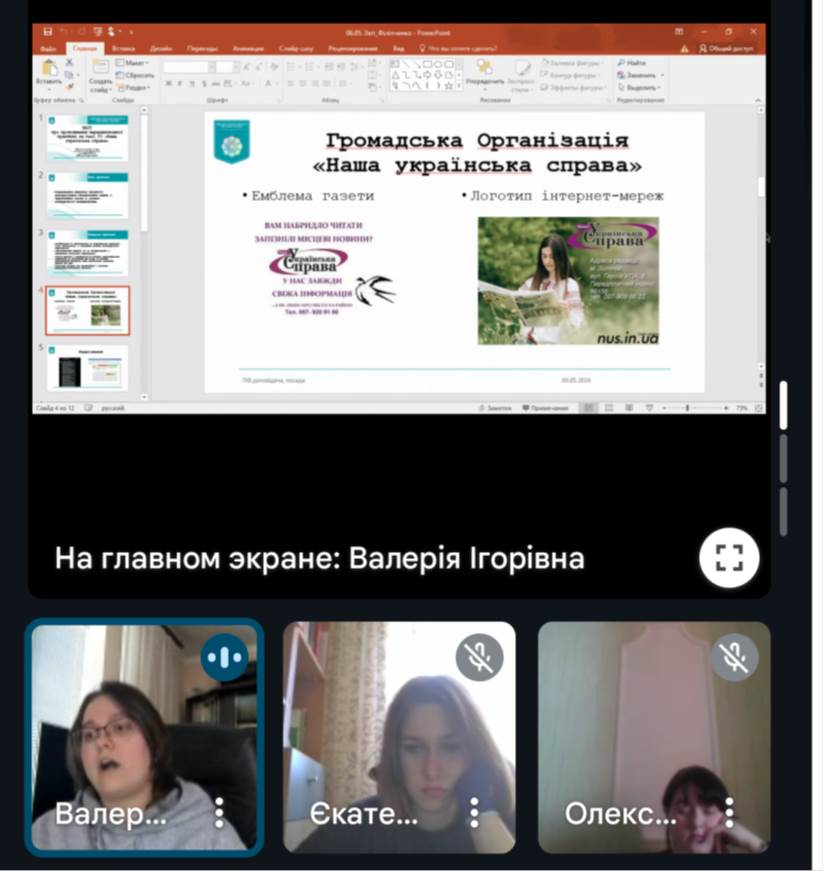Select slide 3 thumbnail in the slide panel
824x871 pixels.
tap(87, 253)
